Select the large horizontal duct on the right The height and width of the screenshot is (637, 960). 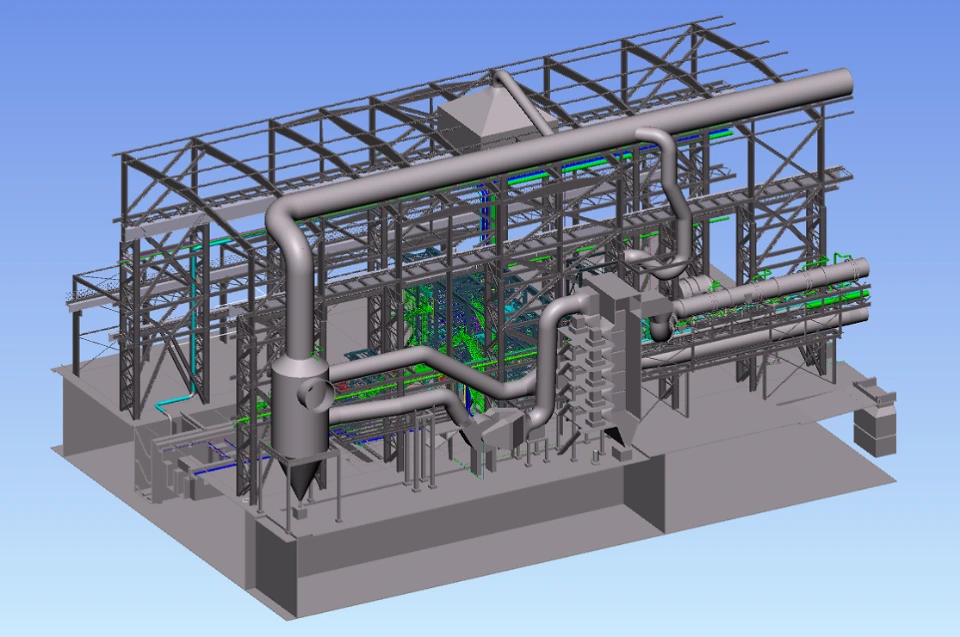(790, 300)
